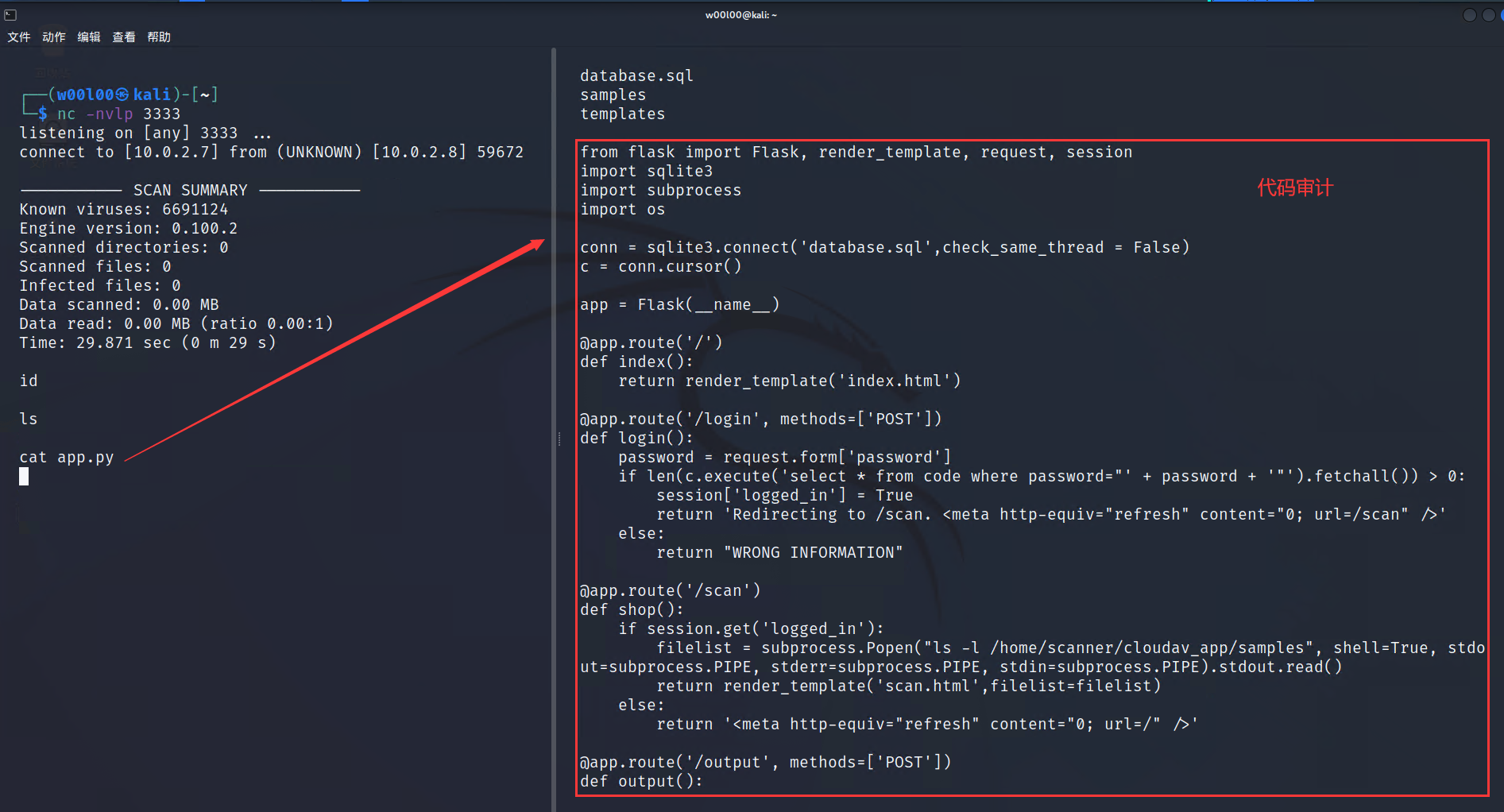Click the pane splitter handle between terminals
The height and width of the screenshot is (812, 1504).
click(x=559, y=439)
